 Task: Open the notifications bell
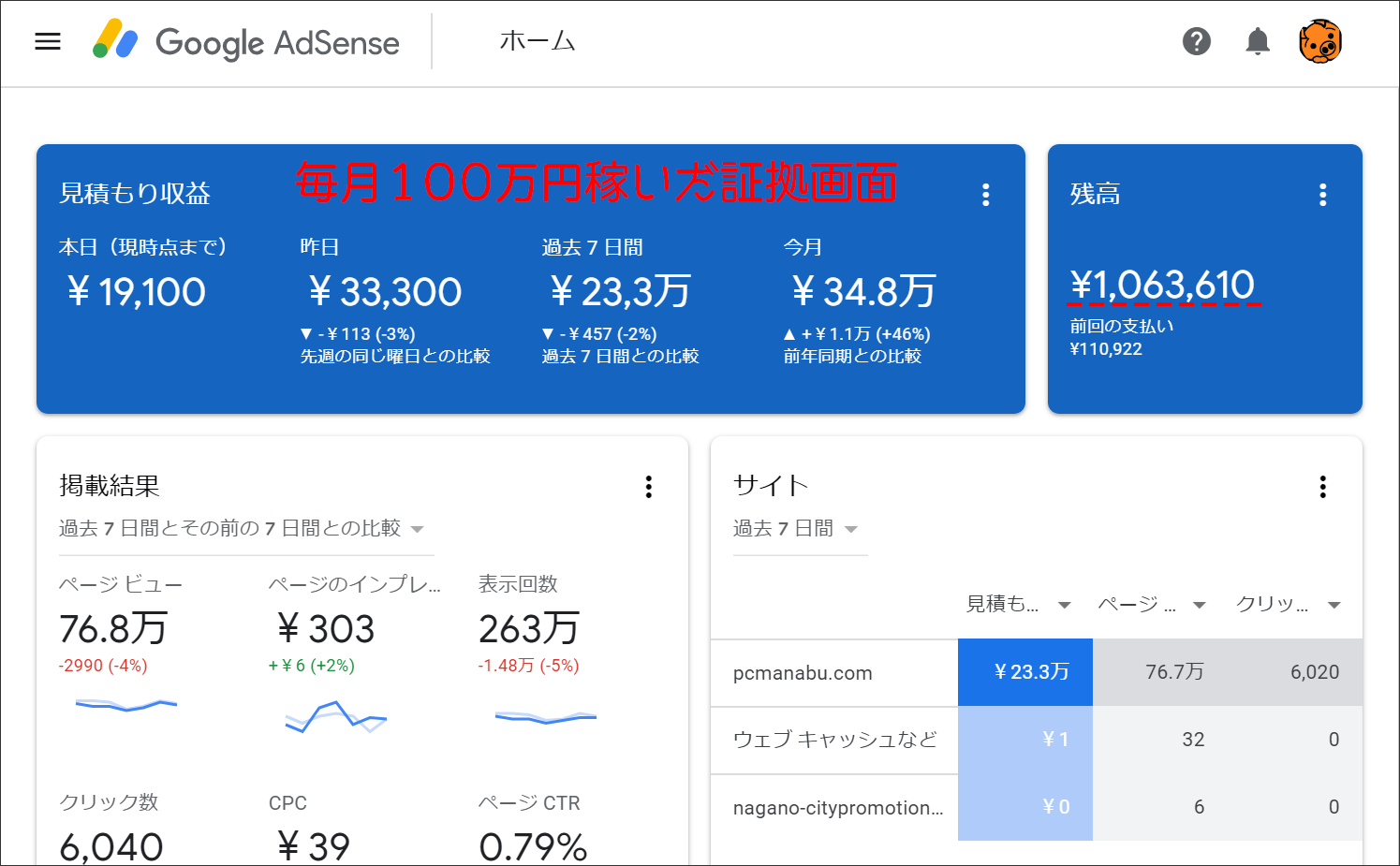point(1258,41)
